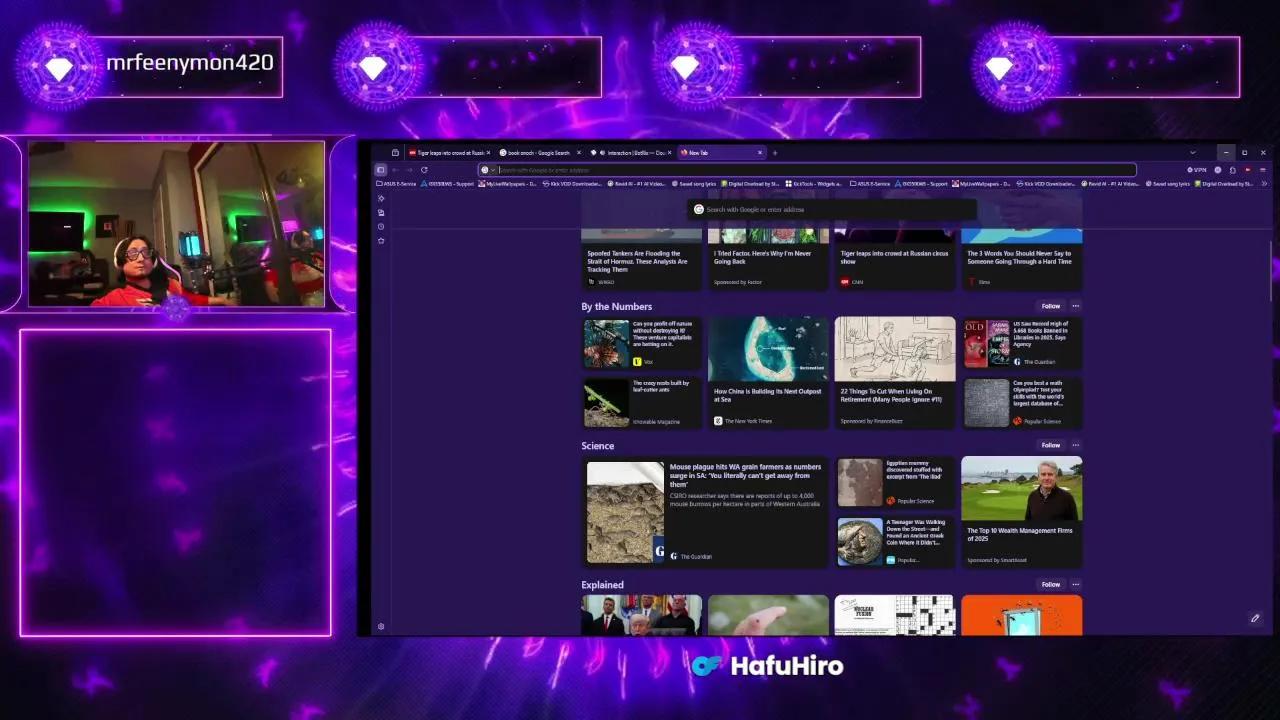Follow the Explained topic
Viewport: 1280px width, 720px height.
tap(1050, 584)
